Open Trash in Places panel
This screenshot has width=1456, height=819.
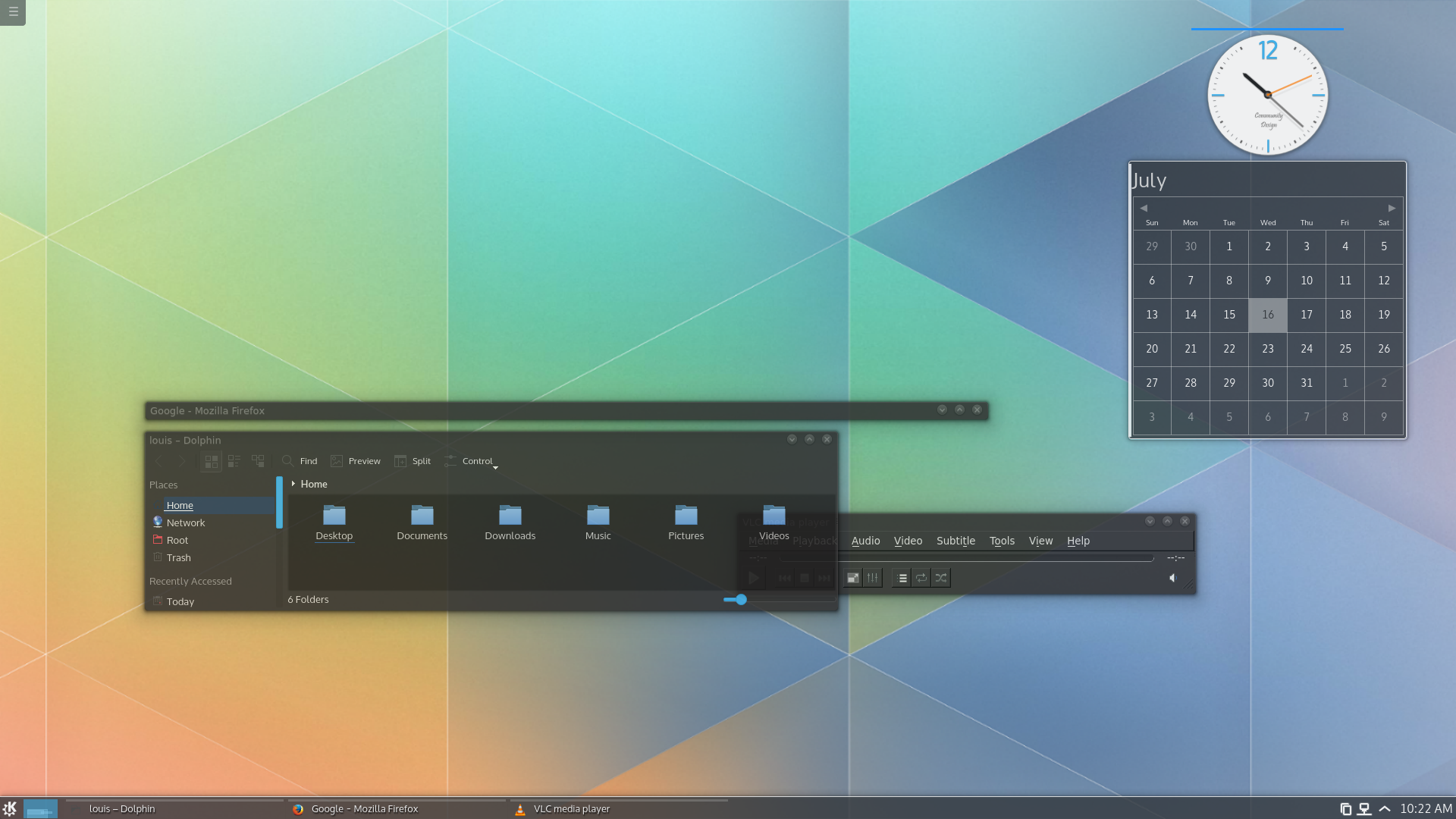pyautogui.click(x=212, y=557)
